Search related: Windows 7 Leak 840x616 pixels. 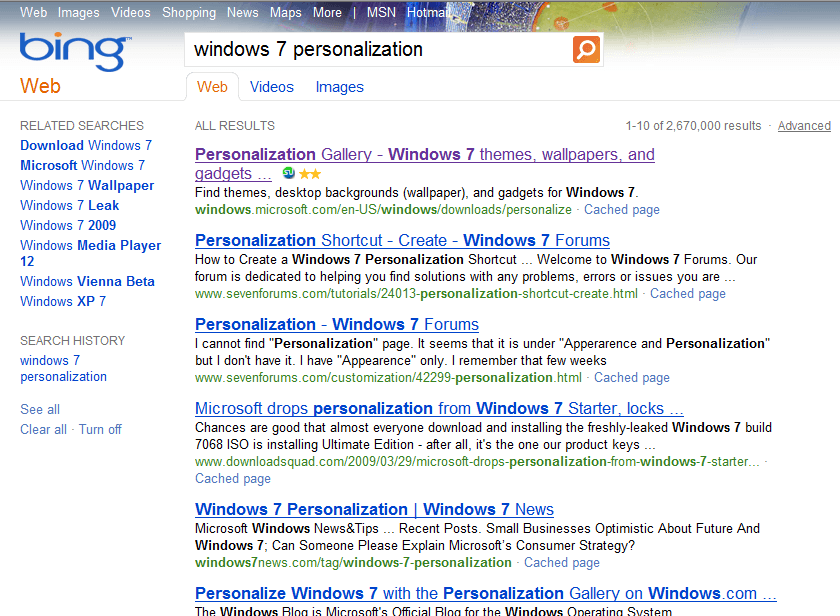point(70,205)
